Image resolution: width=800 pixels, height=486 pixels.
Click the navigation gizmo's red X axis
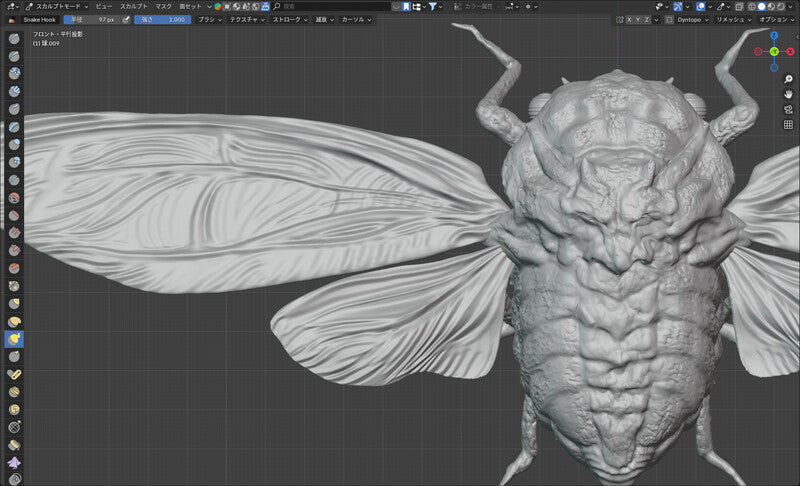tap(790, 51)
